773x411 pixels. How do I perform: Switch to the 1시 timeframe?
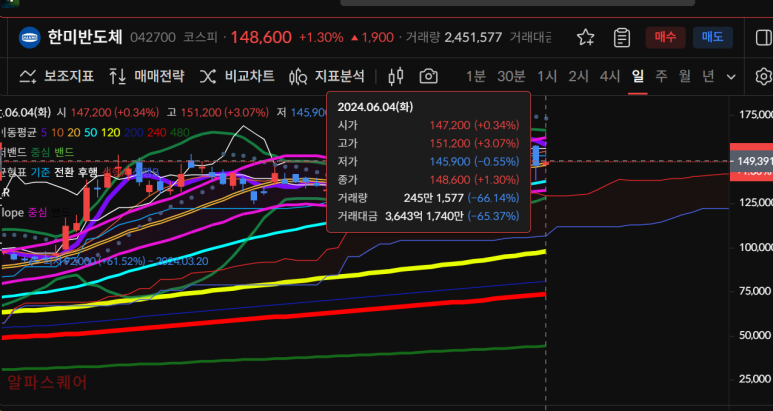(547, 76)
